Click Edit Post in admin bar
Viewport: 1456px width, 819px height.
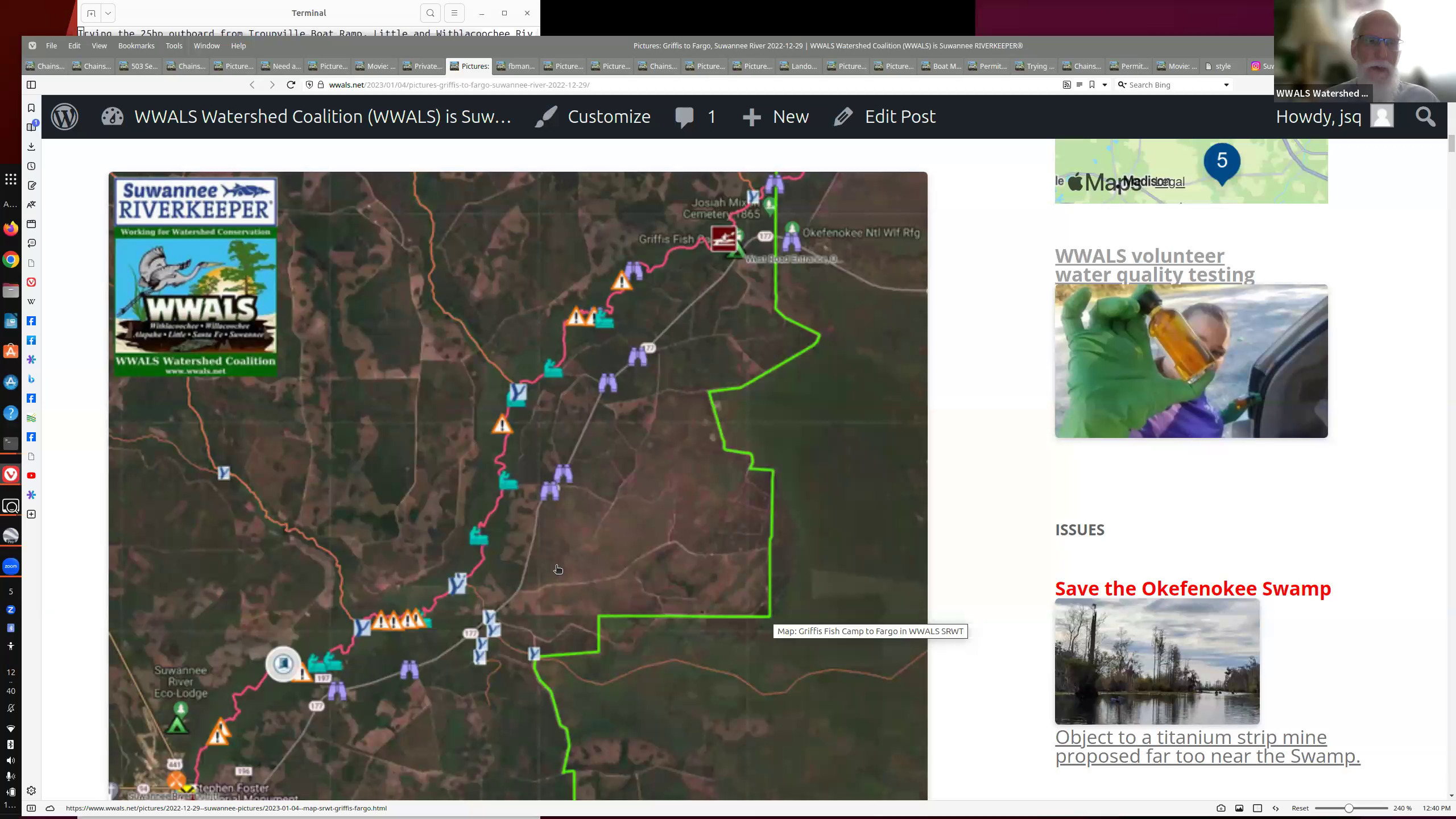pos(885,117)
